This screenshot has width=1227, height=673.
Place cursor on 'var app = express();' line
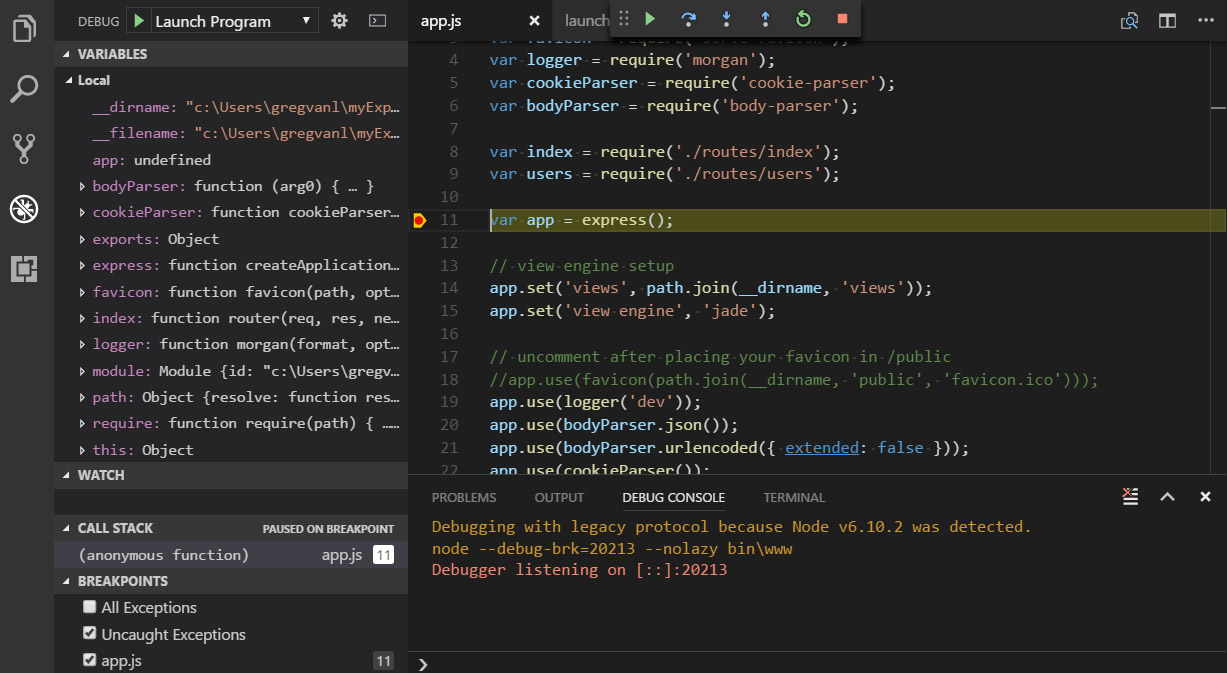point(582,220)
